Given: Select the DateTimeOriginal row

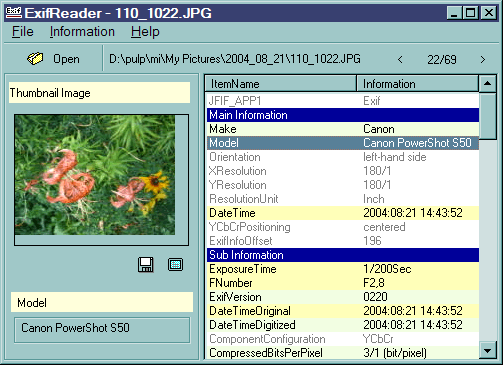Looking at the screenshot, I should (343, 311).
